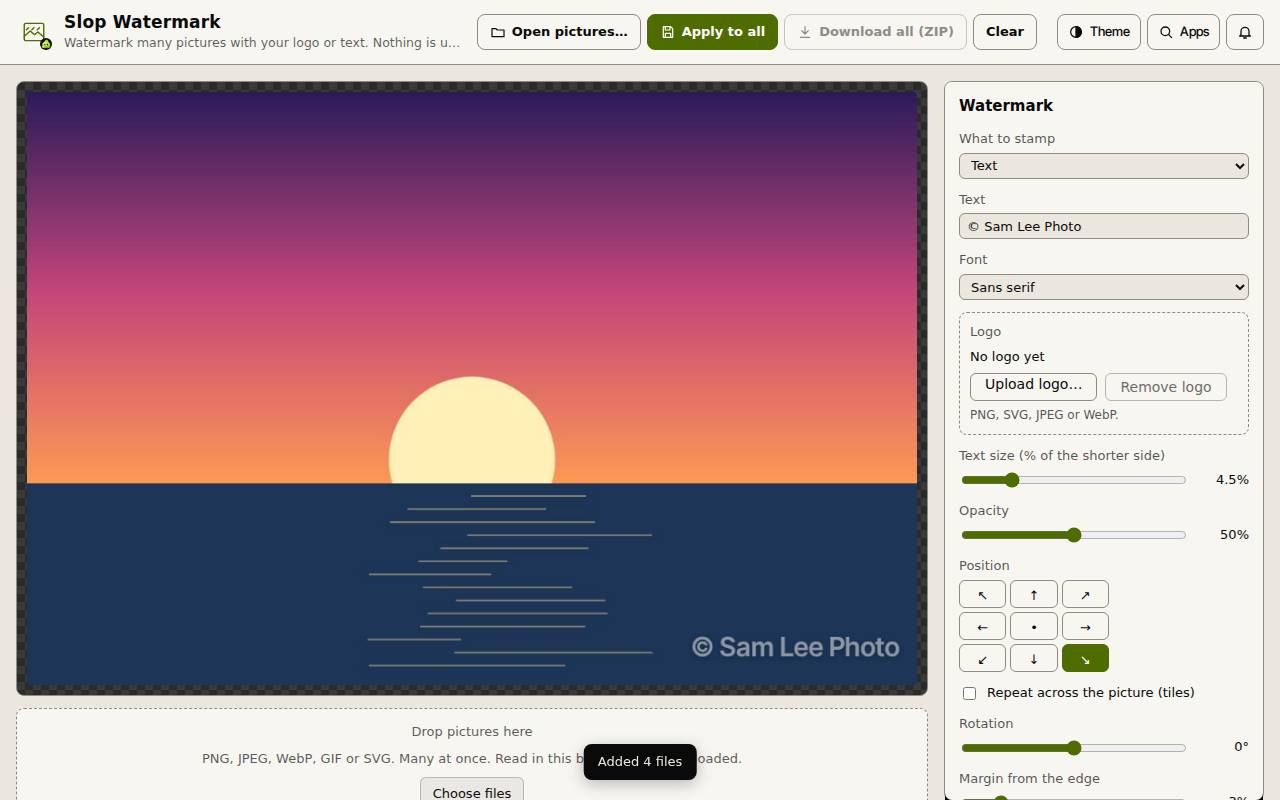Set position to top-right arrow
Screen dimensions: 1280x800
[x=1085, y=594]
